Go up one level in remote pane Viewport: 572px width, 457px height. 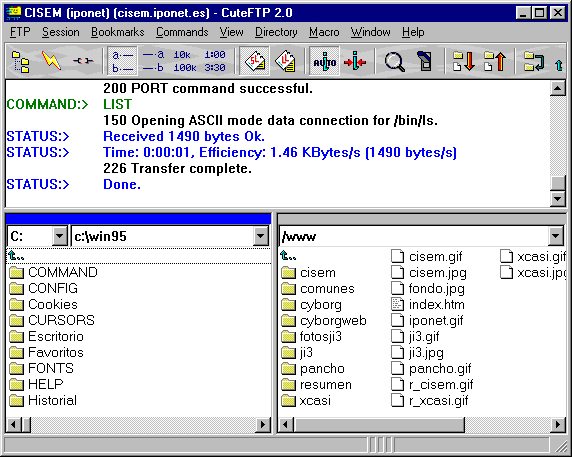point(288,256)
